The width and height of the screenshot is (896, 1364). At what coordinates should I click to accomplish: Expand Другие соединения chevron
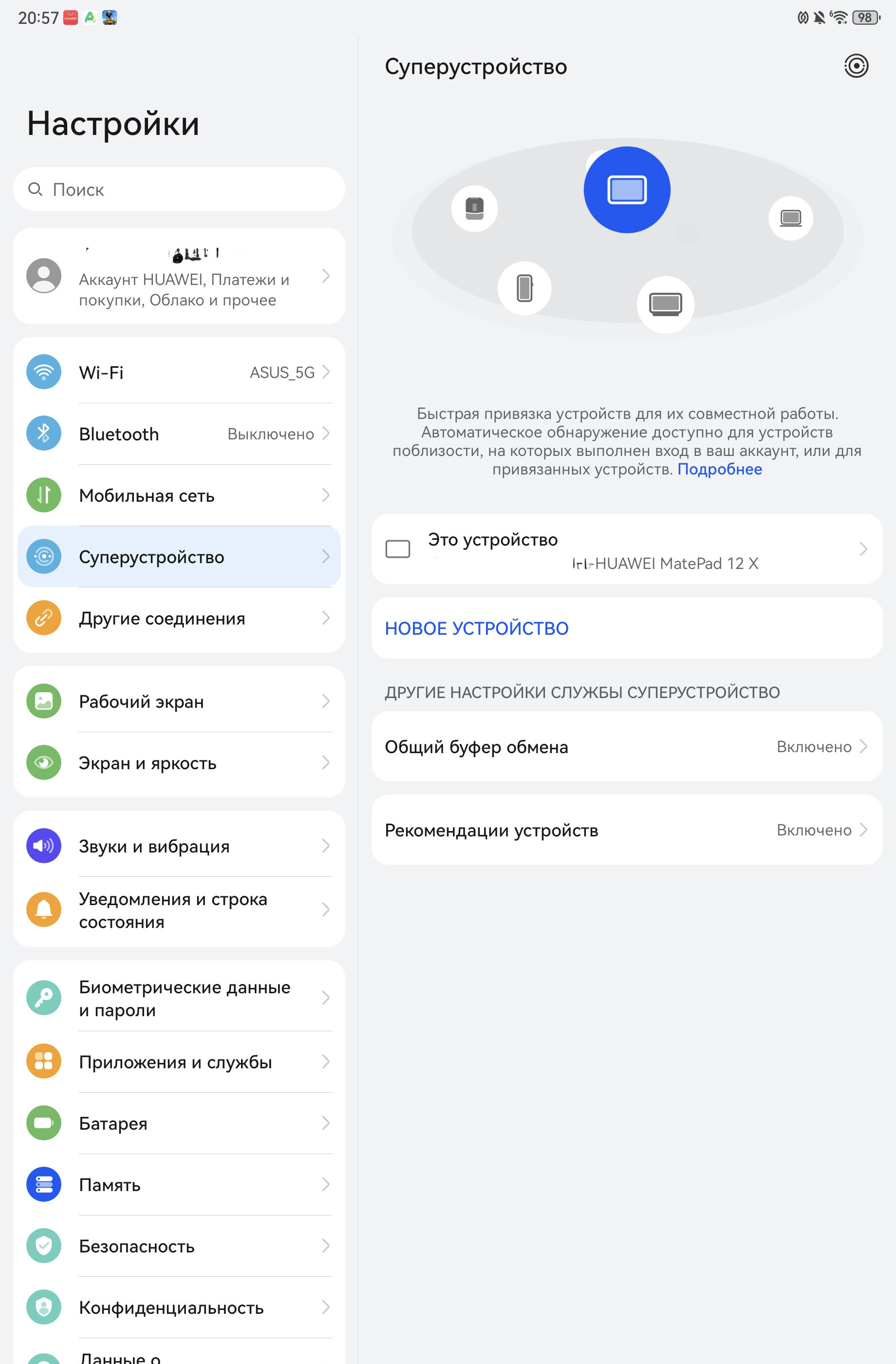point(326,618)
